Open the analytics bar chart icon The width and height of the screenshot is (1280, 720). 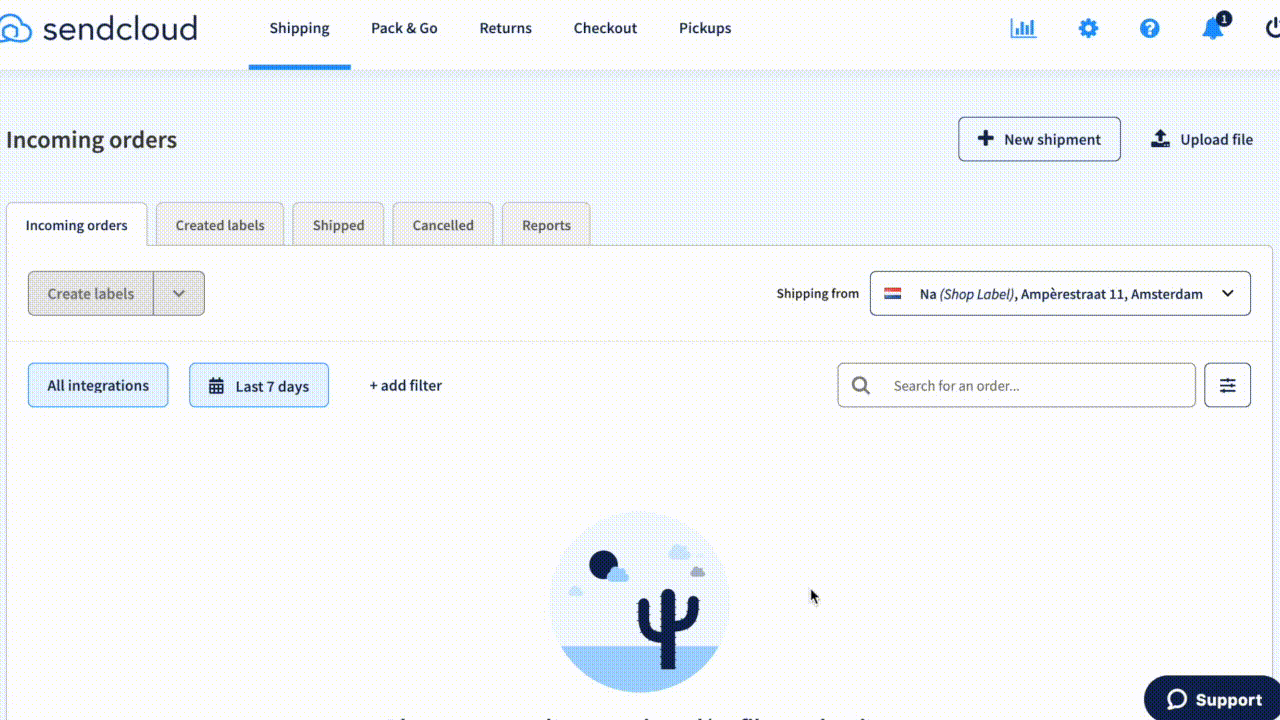coord(1023,28)
